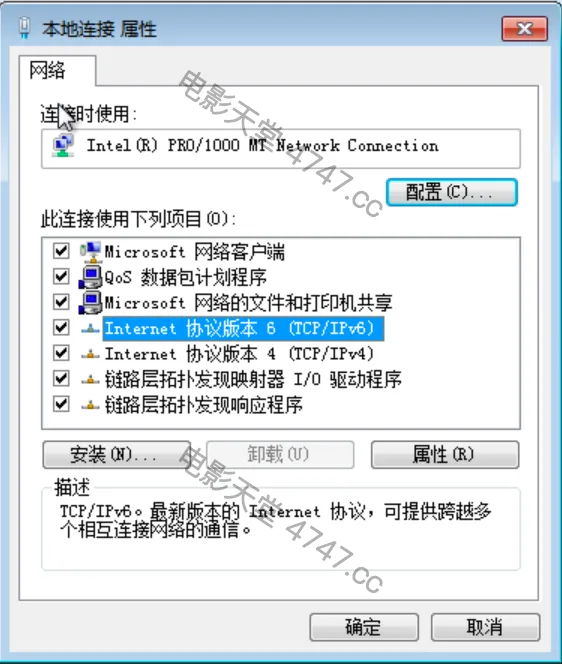Click the 链路层拓扑发现响应程序 icon
The image size is (562, 664).
click(x=90, y=405)
